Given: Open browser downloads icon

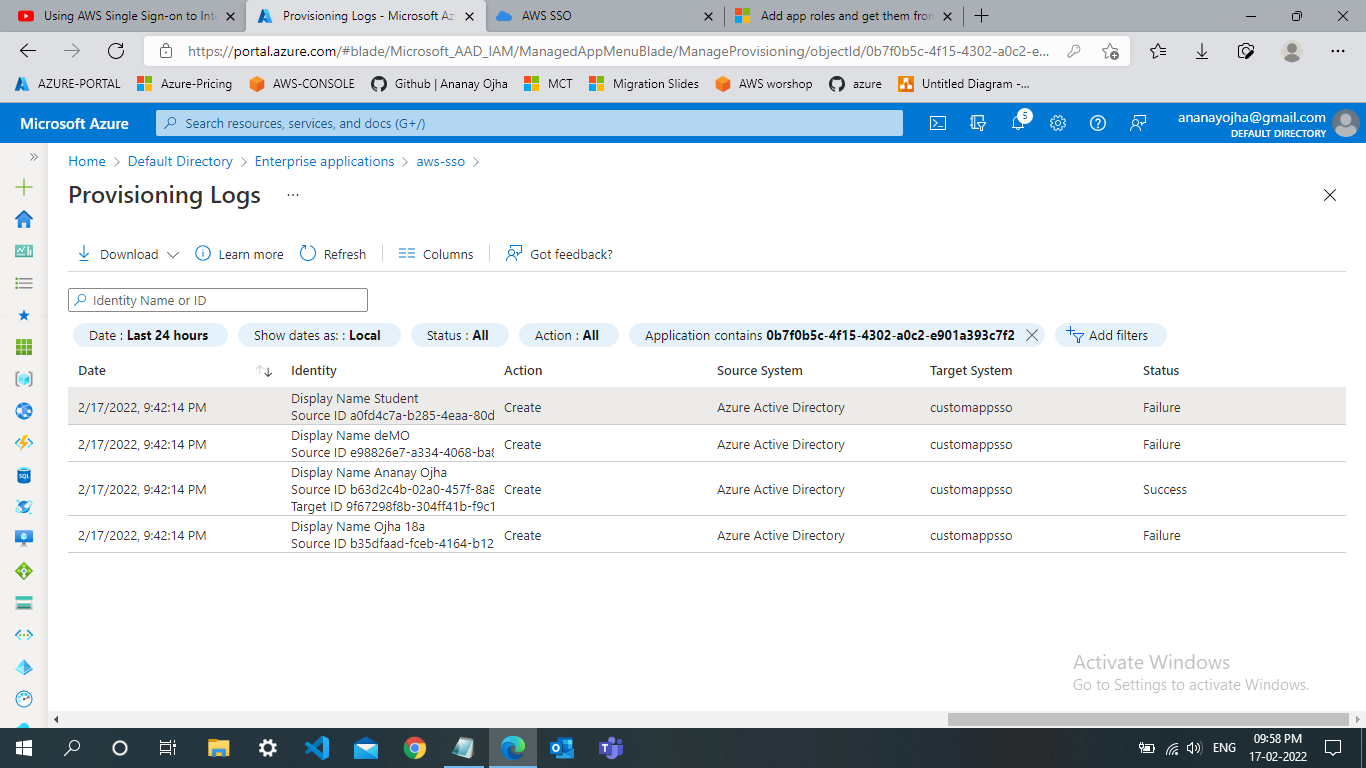Looking at the screenshot, I should pyautogui.click(x=1202, y=51).
